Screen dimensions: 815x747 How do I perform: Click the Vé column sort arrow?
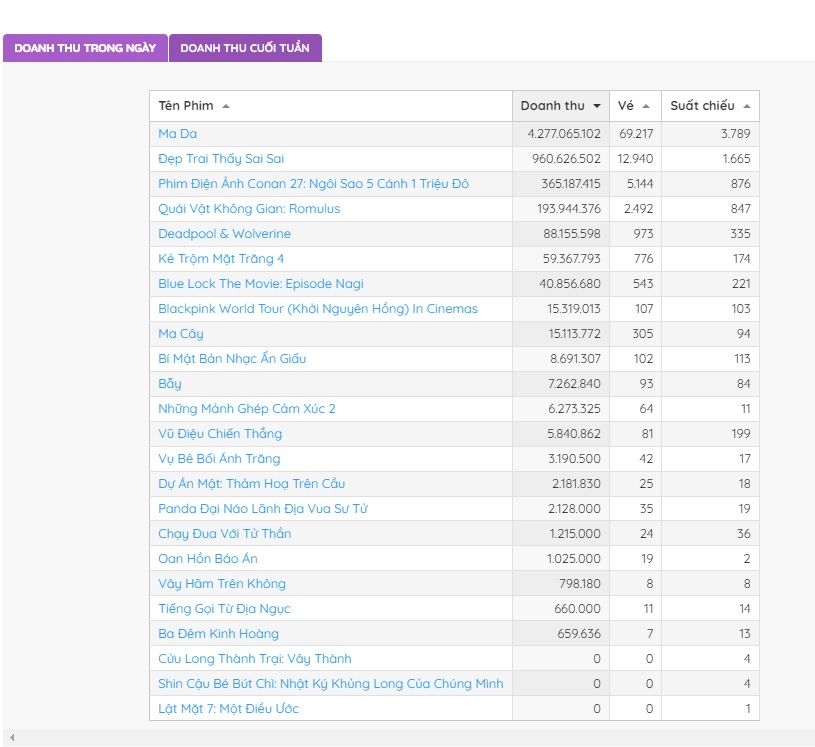coord(646,106)
